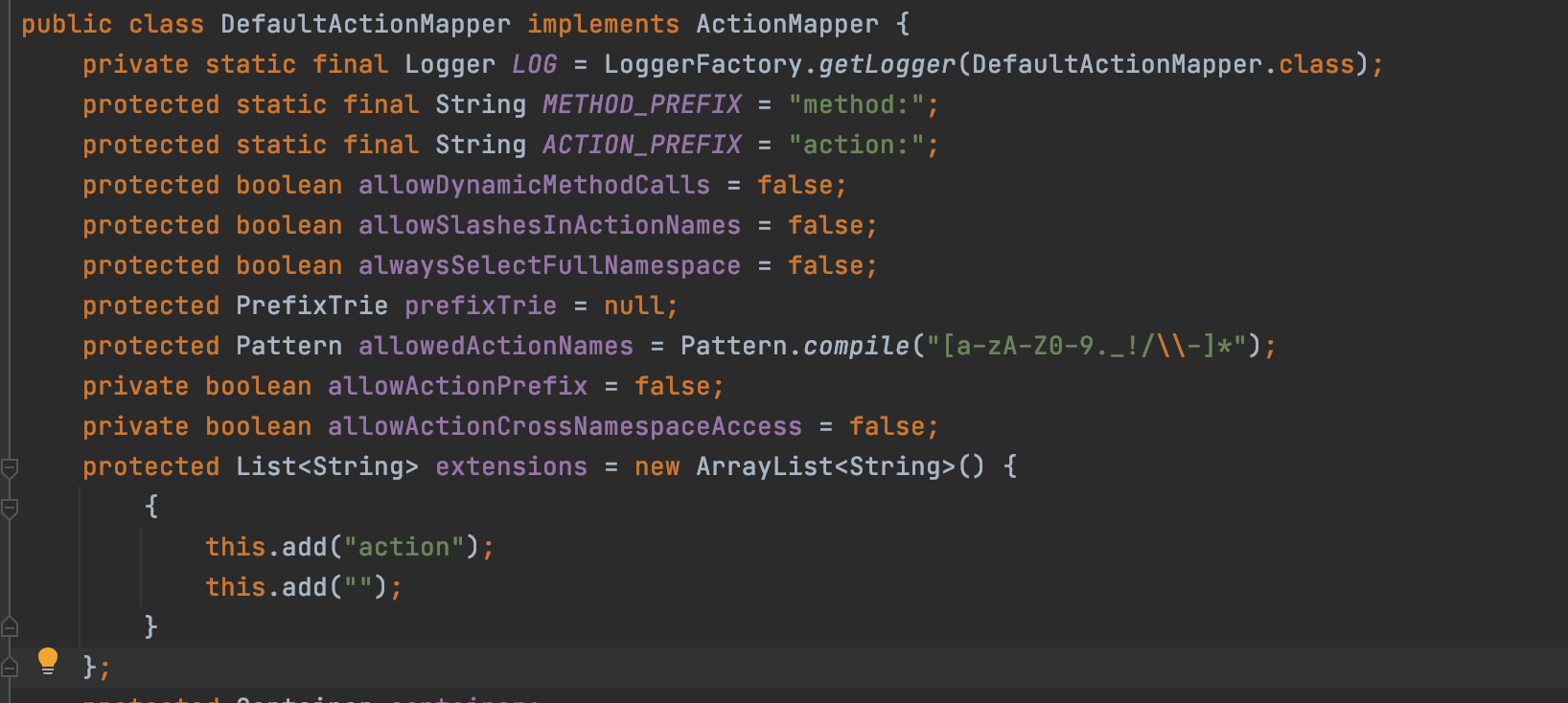Click the List<String> type

327,466
